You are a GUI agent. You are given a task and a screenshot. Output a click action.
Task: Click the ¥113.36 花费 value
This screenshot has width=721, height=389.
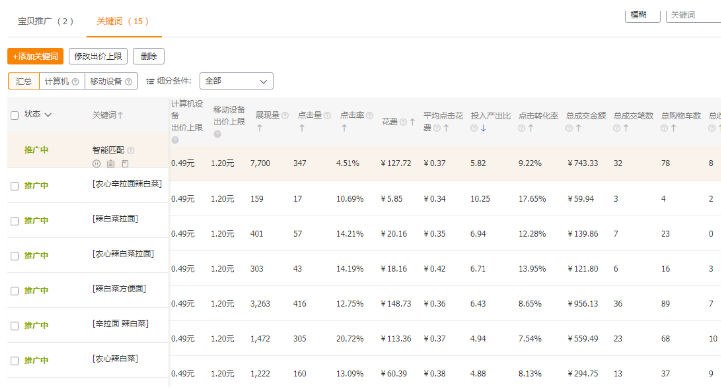pyautogui.click(x=396, y=339)
